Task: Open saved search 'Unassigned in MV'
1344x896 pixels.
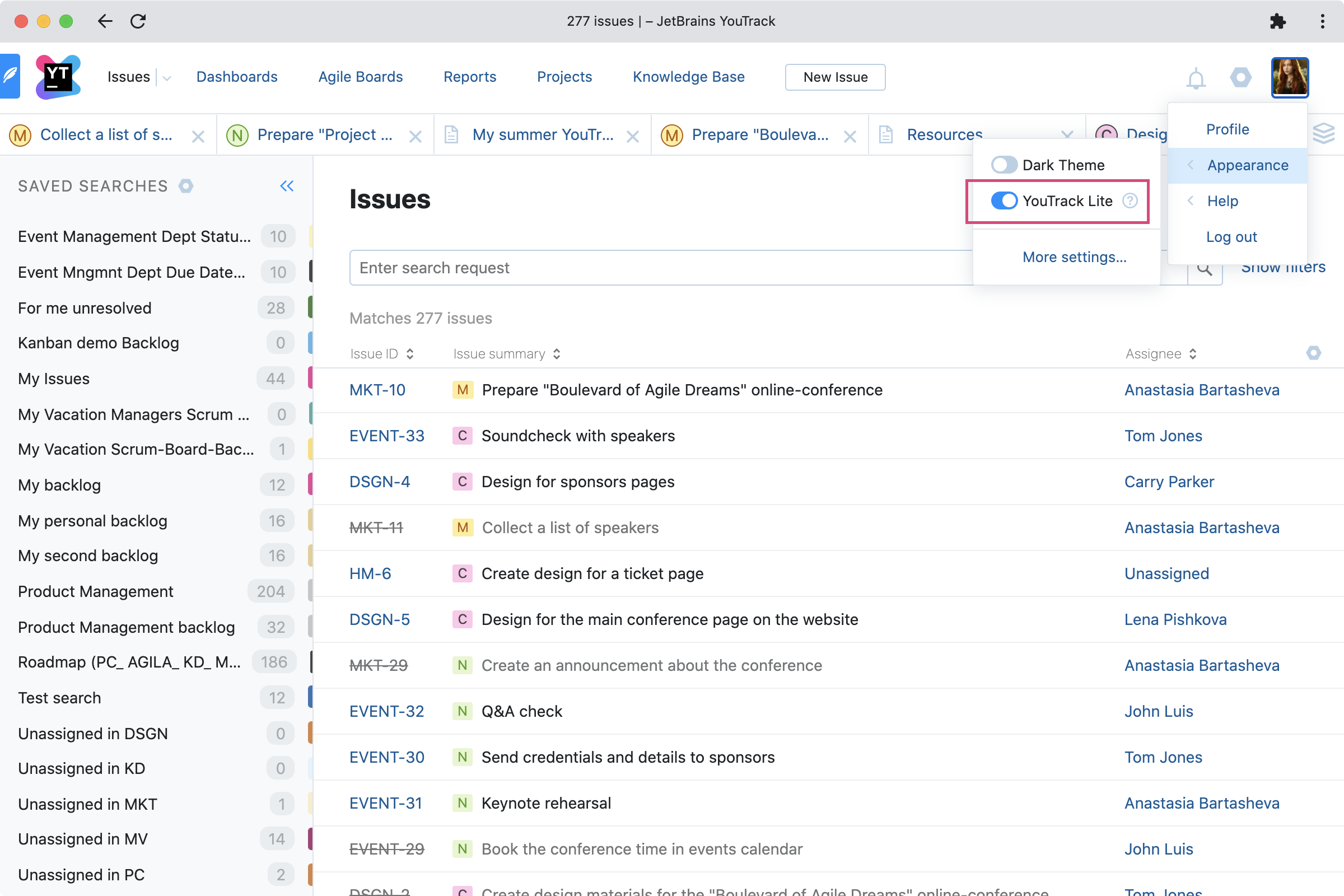Action: tap(83, 839)
